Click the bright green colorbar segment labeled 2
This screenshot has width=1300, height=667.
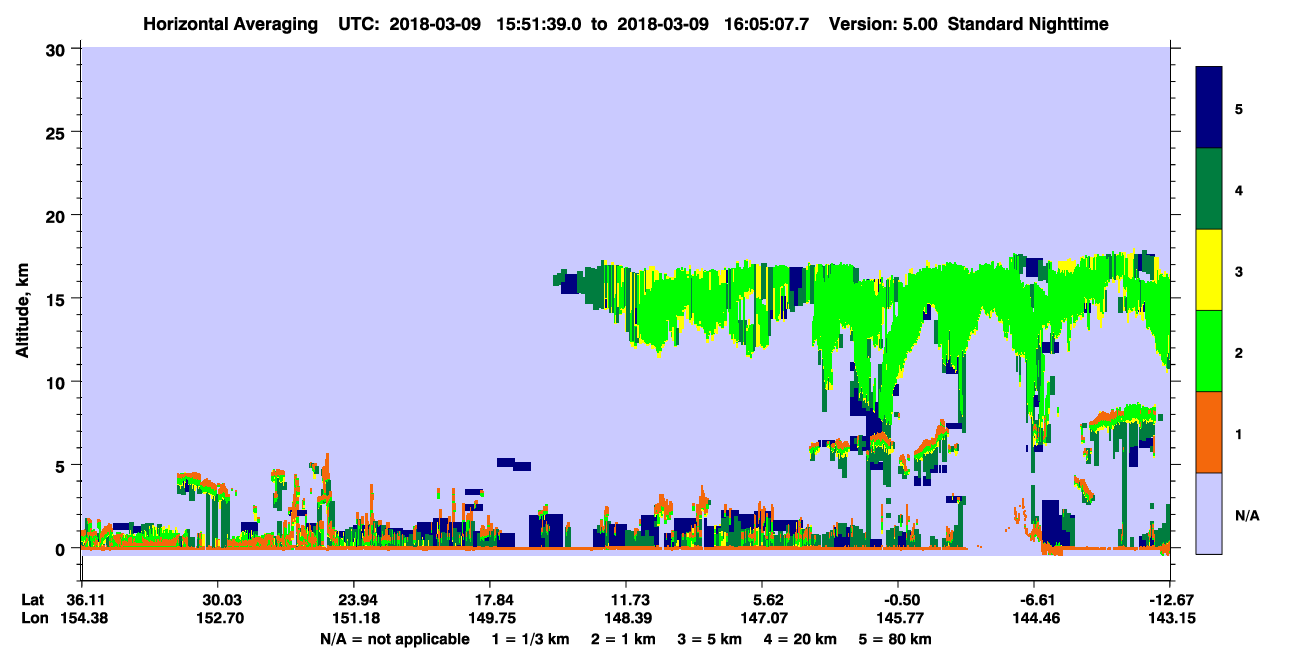(1210, 351)
